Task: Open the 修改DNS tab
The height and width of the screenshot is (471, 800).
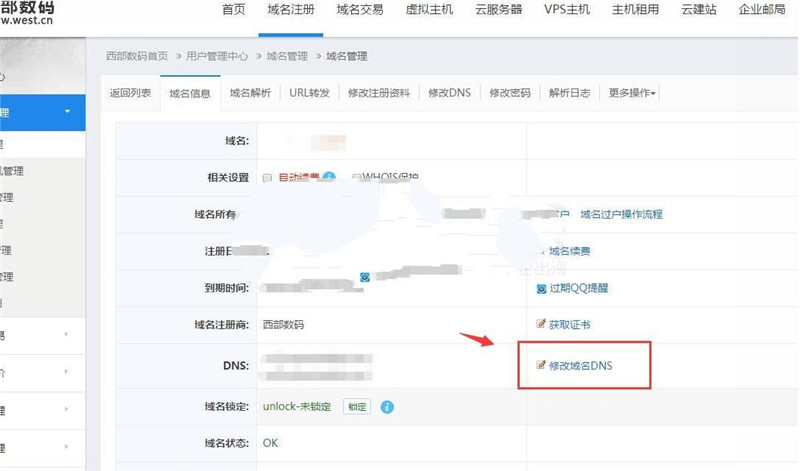Action: tap(449, 93)
